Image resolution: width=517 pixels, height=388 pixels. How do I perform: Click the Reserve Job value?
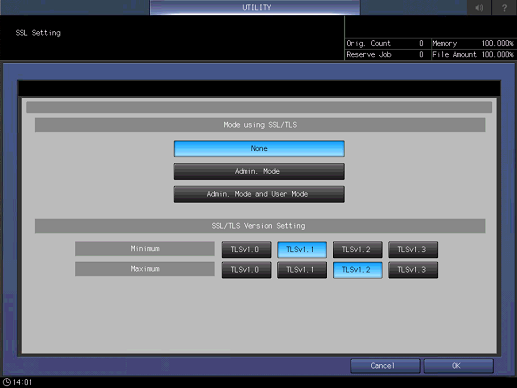421,55
